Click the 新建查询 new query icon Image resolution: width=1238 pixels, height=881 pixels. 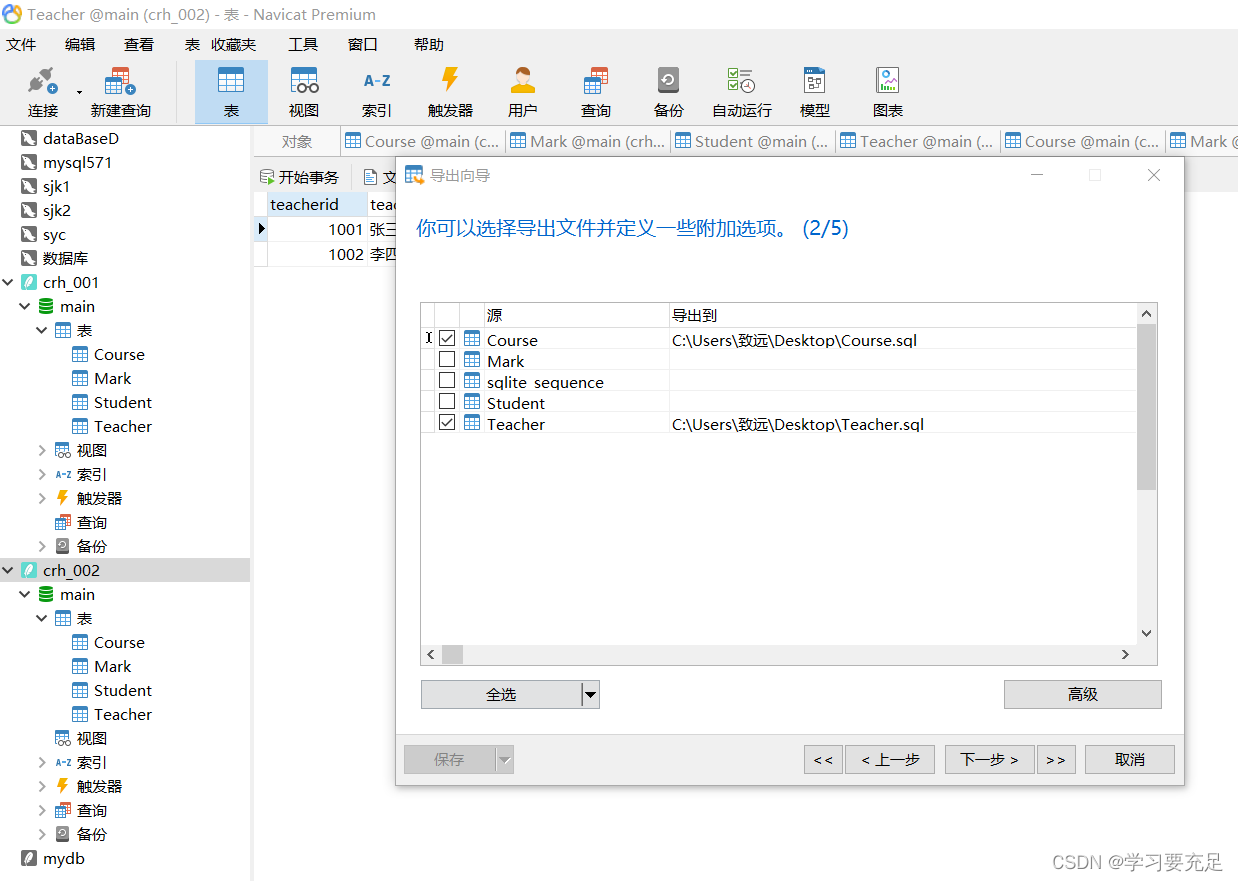(120, 92)
